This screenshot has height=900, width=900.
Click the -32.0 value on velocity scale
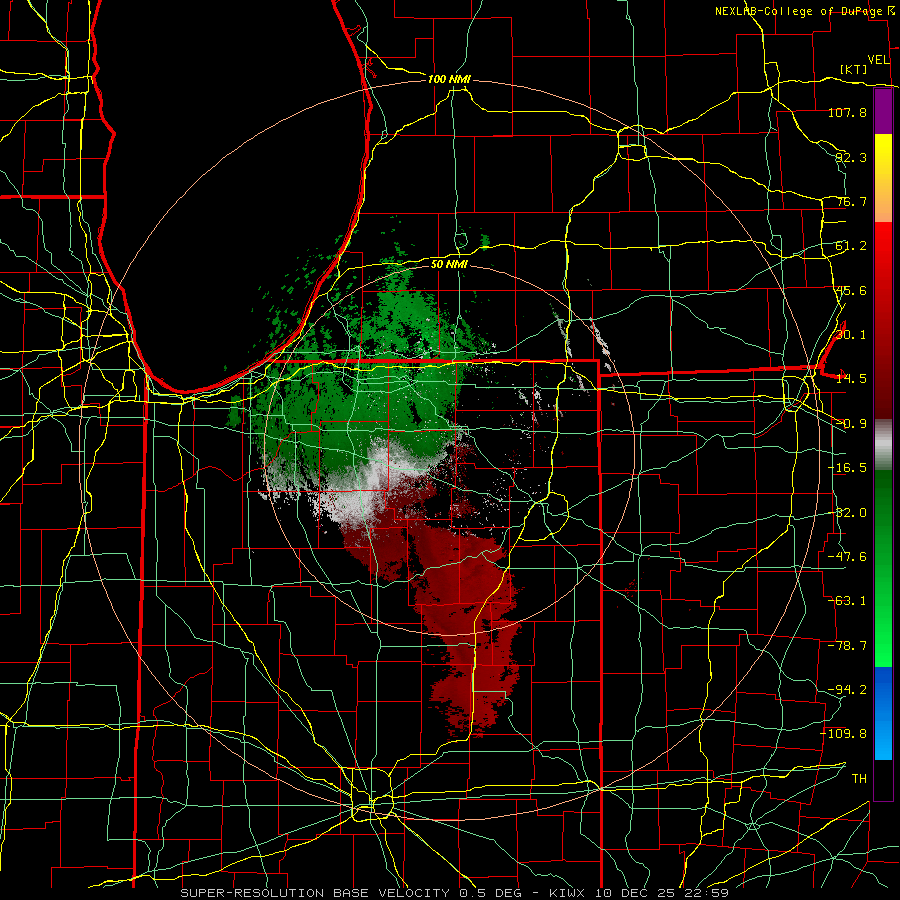pos(847,513)
